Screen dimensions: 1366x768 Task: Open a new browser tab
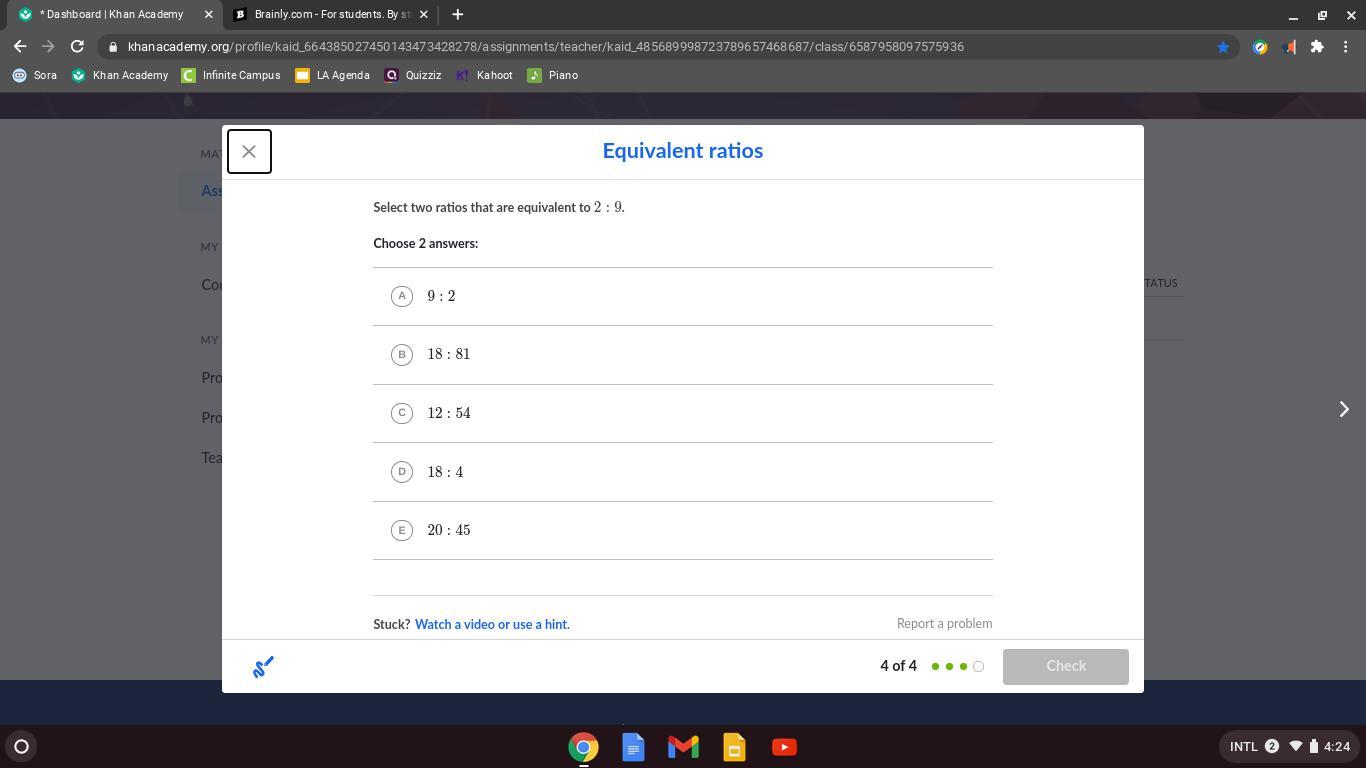coord(457,15)
